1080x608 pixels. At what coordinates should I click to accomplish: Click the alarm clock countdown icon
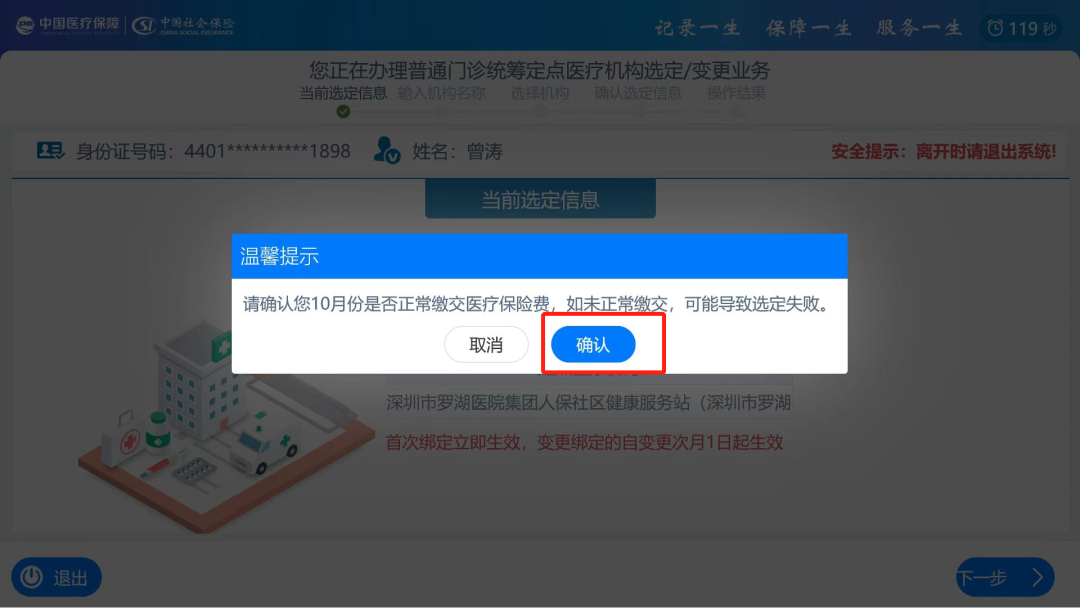coord(995,28)
